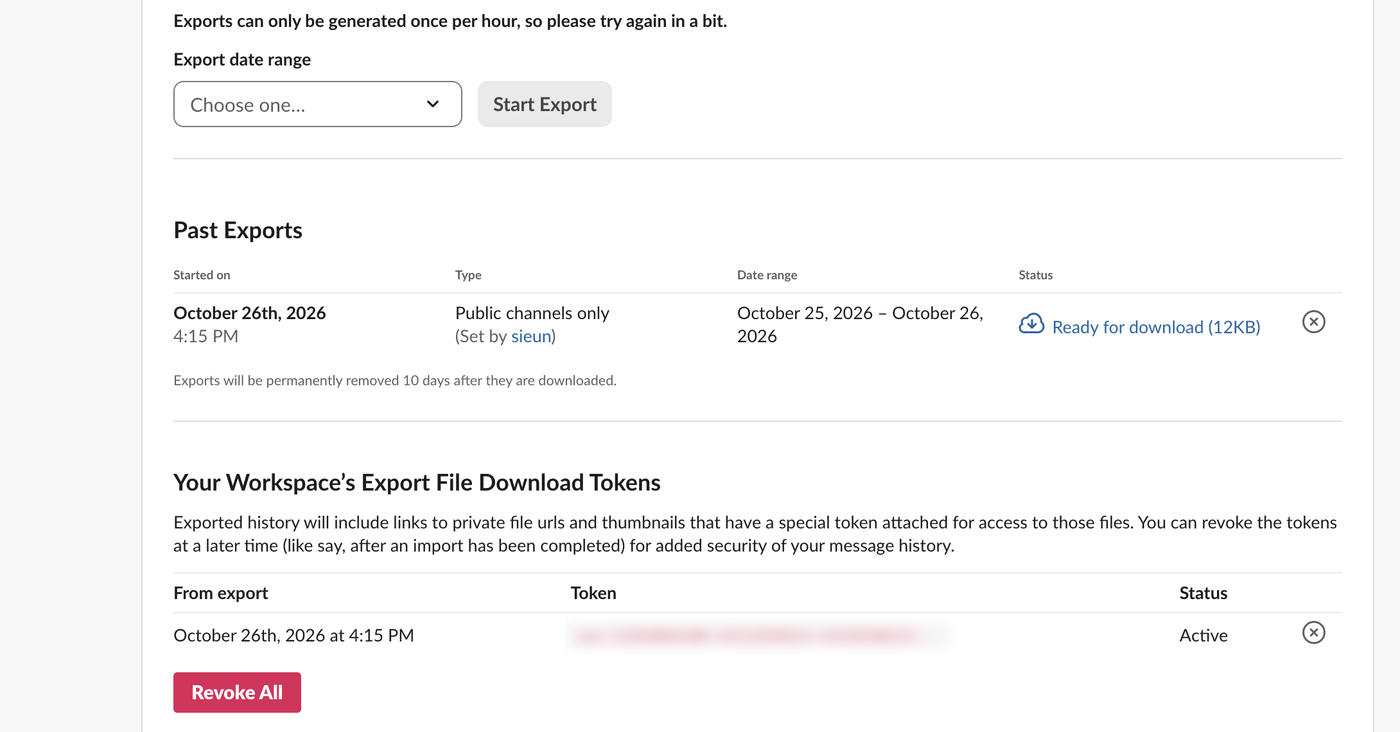Click the 'Token' column header
Viewport: 1400px width, 732px height.
593,593
